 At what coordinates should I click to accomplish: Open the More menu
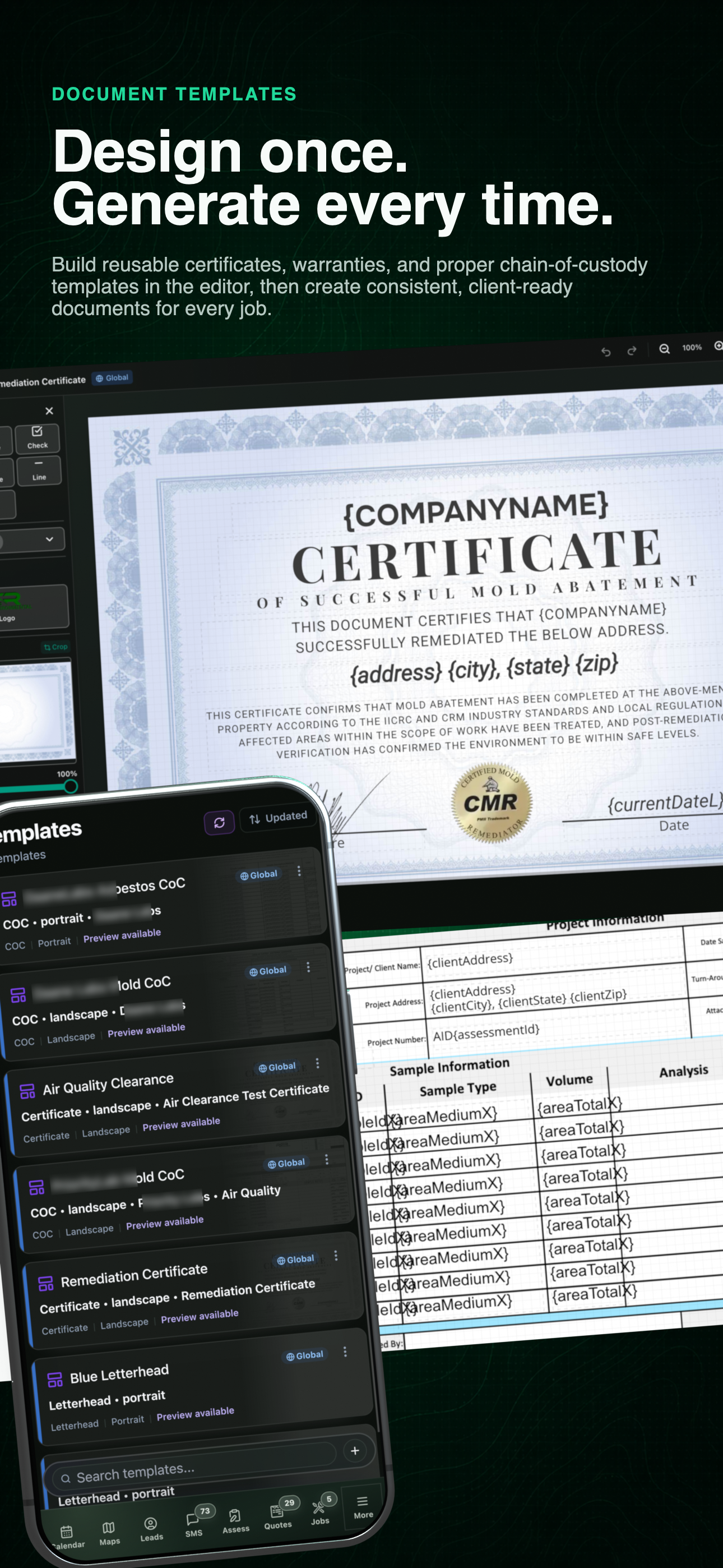[x=363, y=1506]
